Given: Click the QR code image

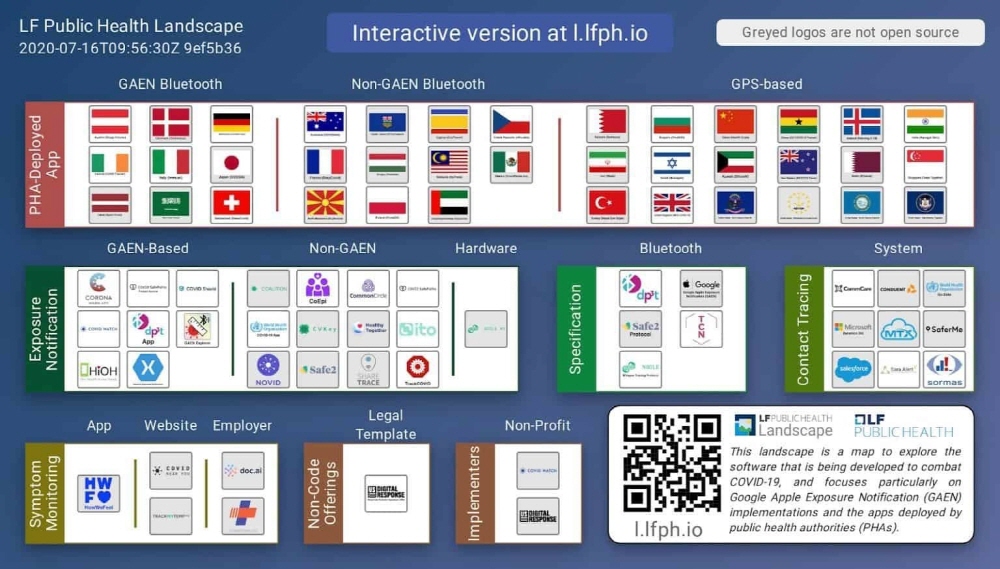Looking at the screenshot, I should [669, 462].
